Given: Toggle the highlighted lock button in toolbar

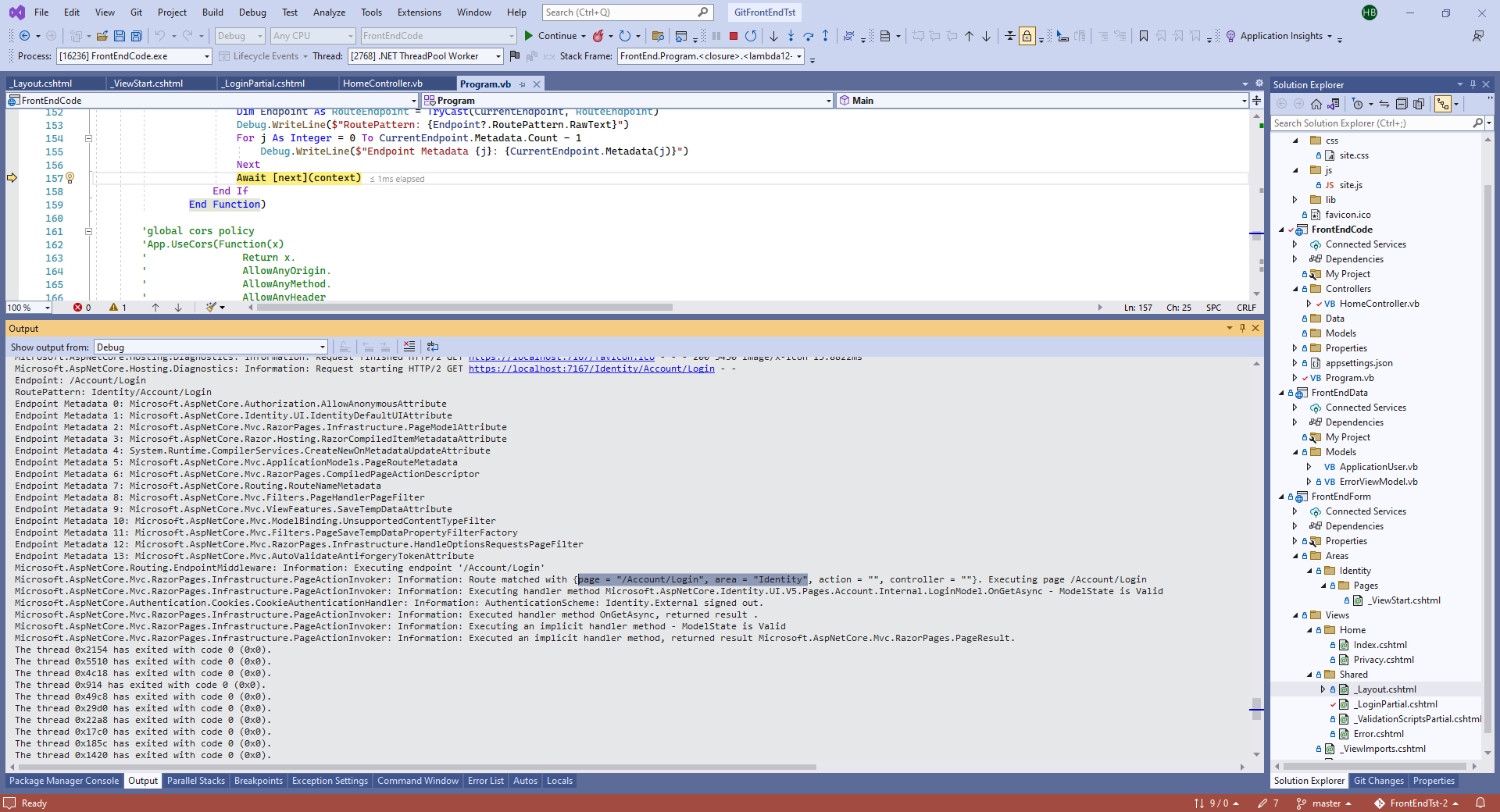Looking at the screenshot, I should coord(1027,36).
